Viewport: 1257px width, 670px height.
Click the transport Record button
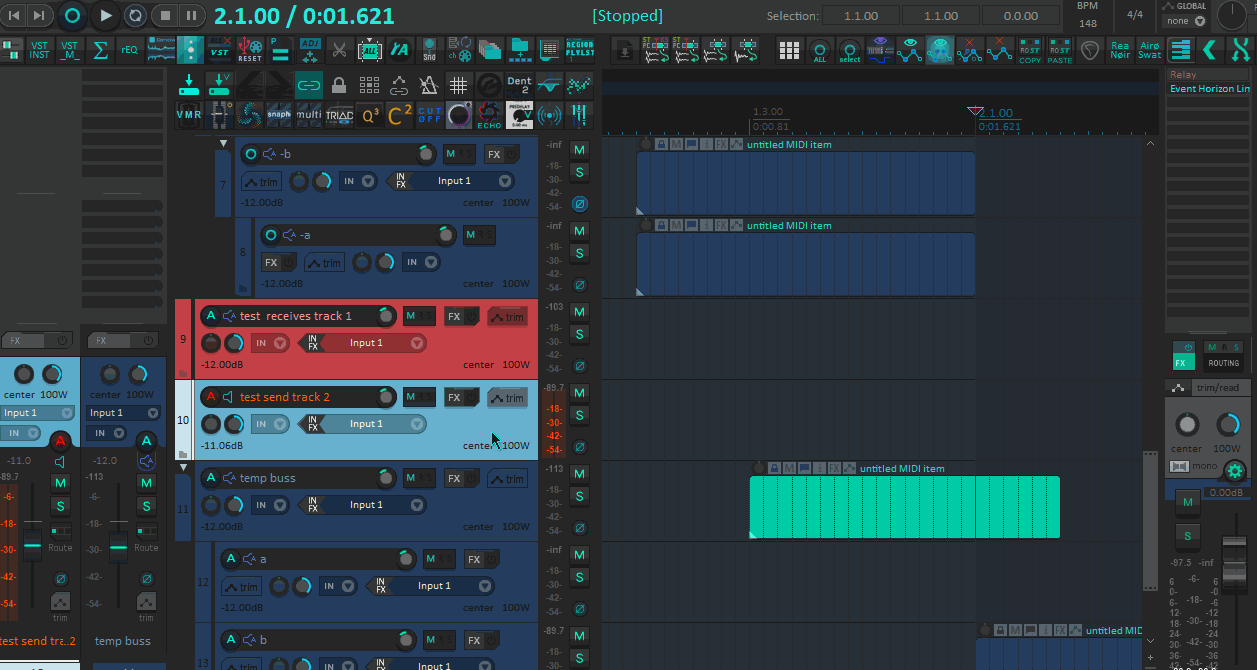click(x=72, y=15)
